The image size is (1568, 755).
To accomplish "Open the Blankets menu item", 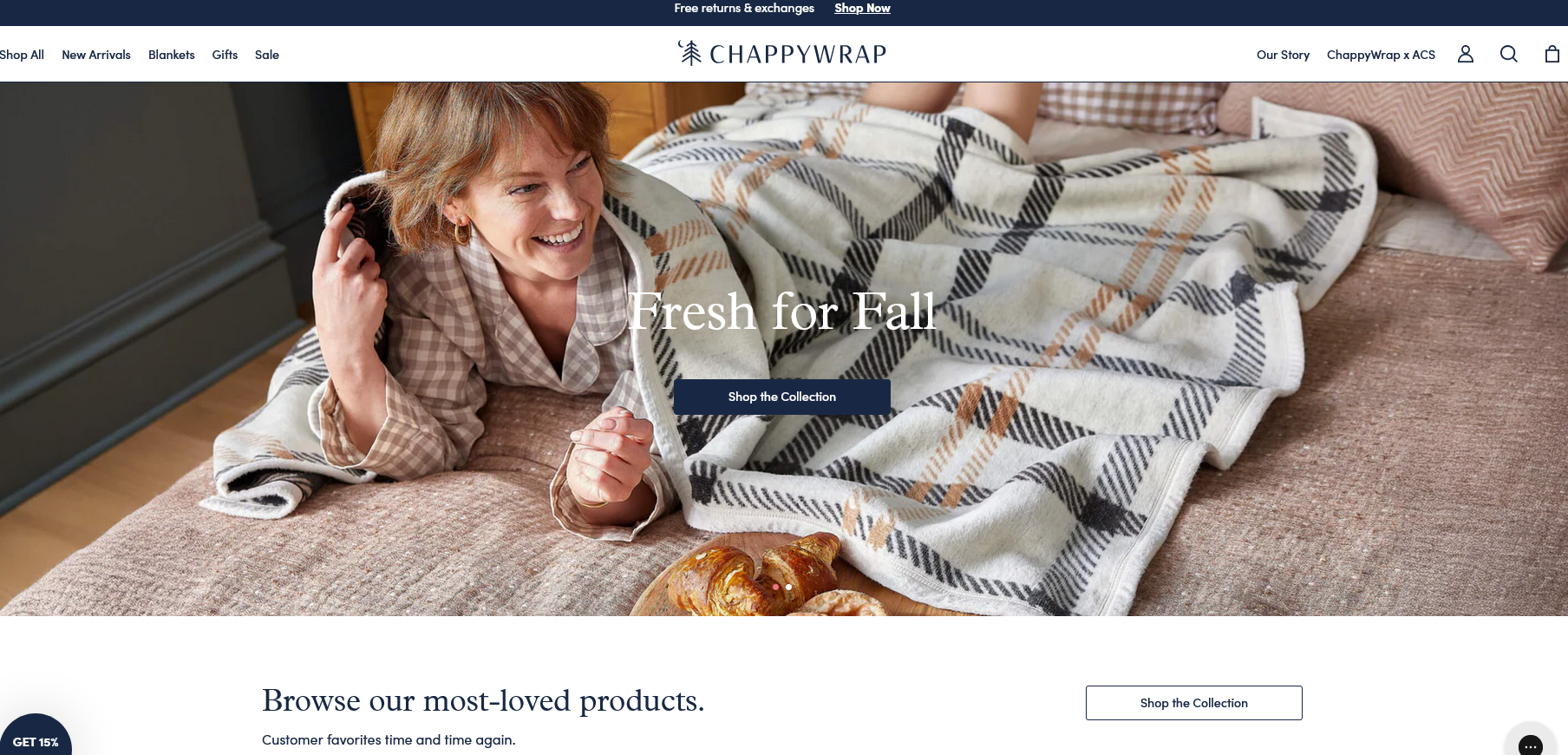I will [x=172, y=55].
